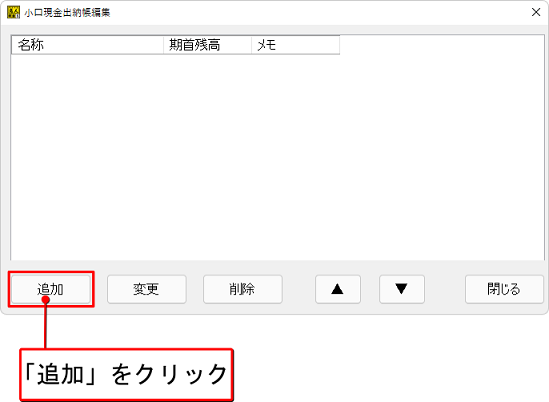Select the メモ column header
Screen dimensions: 549x402
tap(296, 45)
